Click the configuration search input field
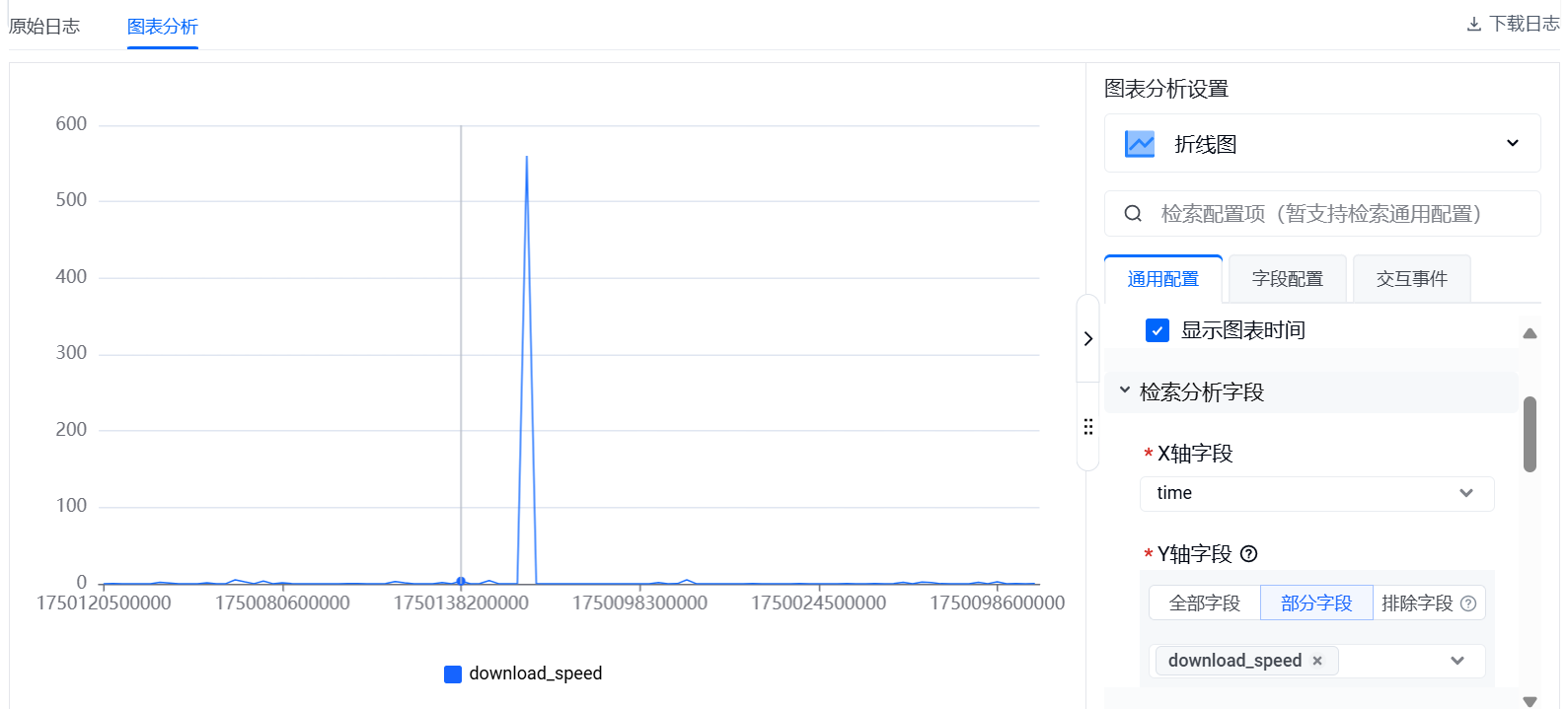 click(x=1332, y=214)
